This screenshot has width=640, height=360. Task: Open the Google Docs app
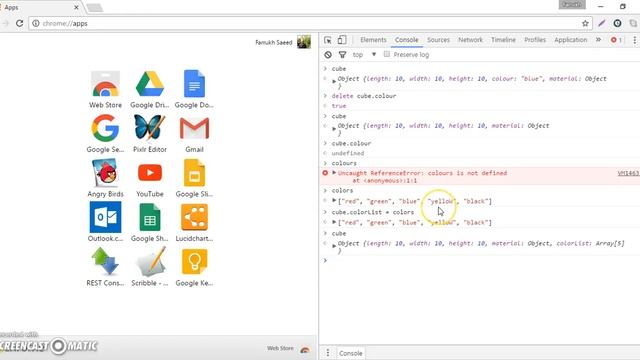click(x=194, y=89)
